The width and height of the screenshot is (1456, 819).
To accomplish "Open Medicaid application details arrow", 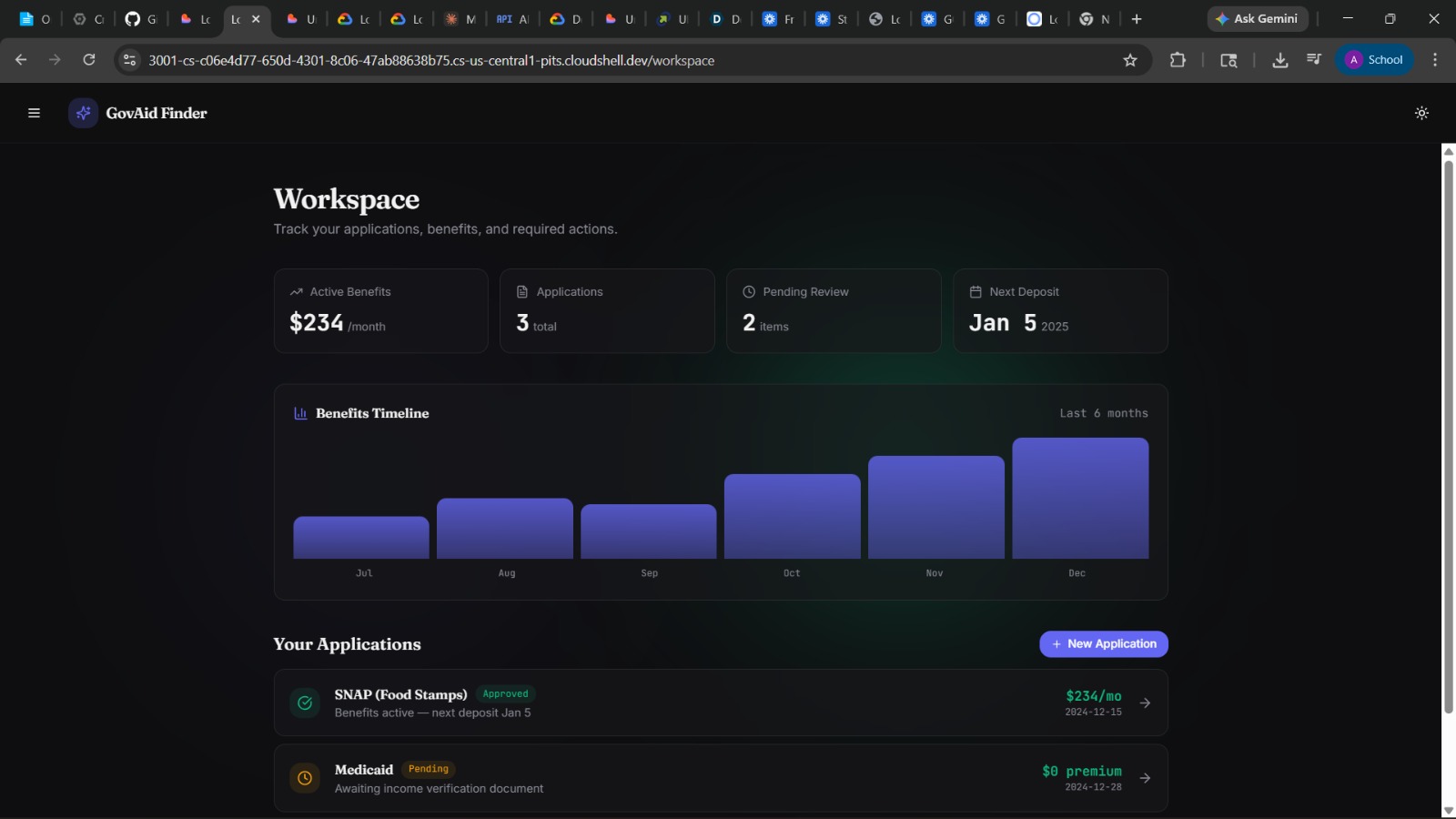I will [x=1145, y=778].
